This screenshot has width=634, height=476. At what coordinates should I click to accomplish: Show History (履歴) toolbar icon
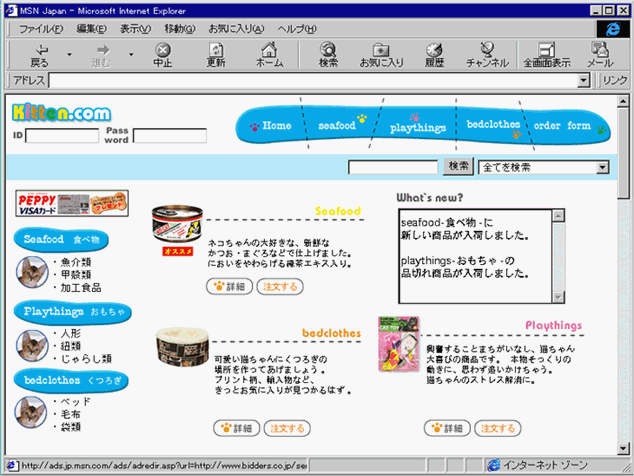click(x=434, y=54)
